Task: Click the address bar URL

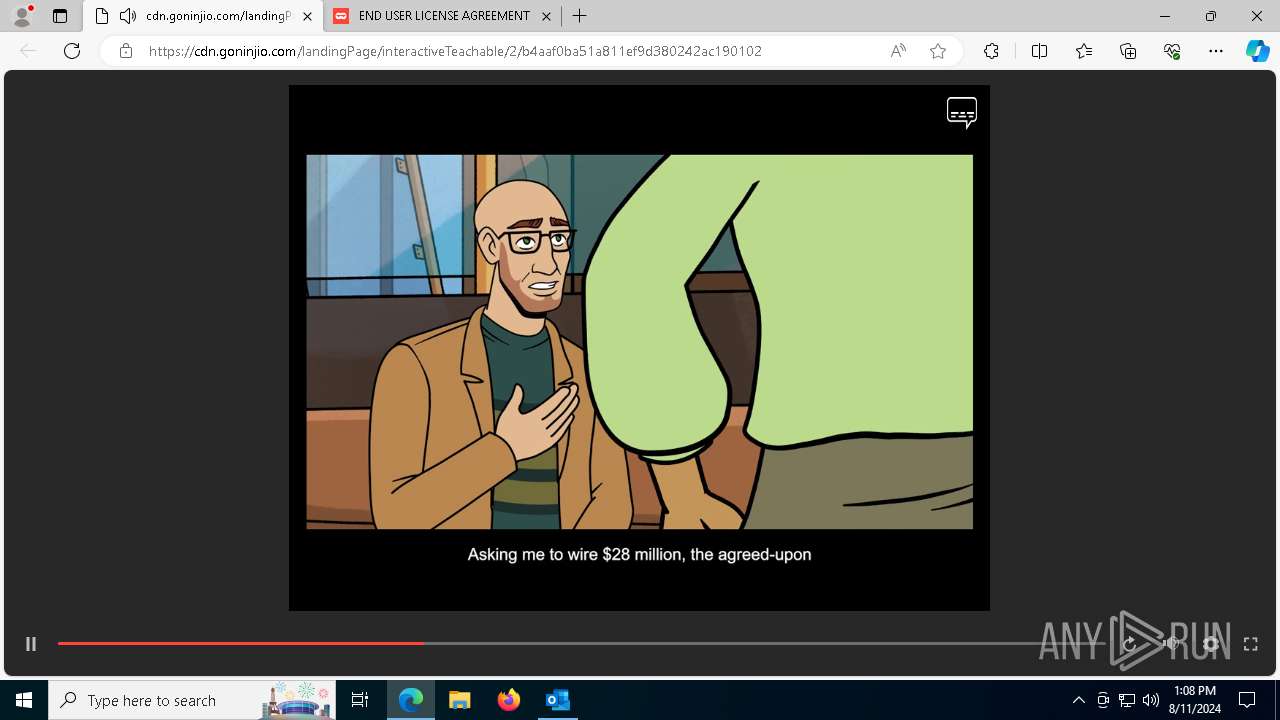Action: pos(455,51)
